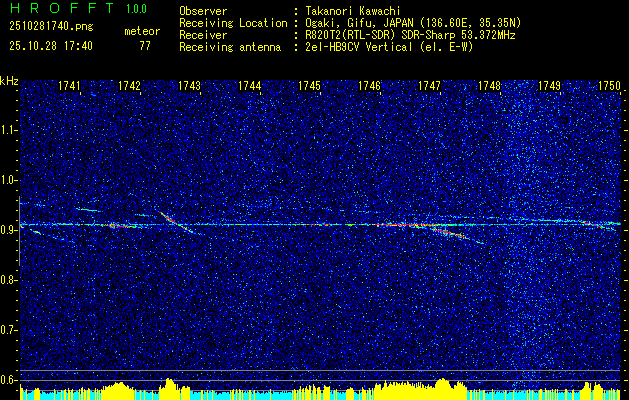Click the meteor count label
The image size is (629, 400).
pos(142,31)
